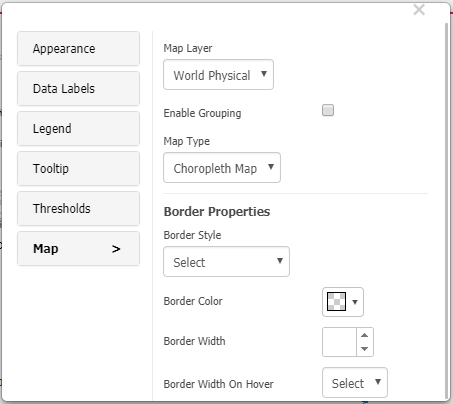Click the Border Color transparent swatch
Image resolution: width=453 pixels, height=404 pixels.
pos(336,301)
